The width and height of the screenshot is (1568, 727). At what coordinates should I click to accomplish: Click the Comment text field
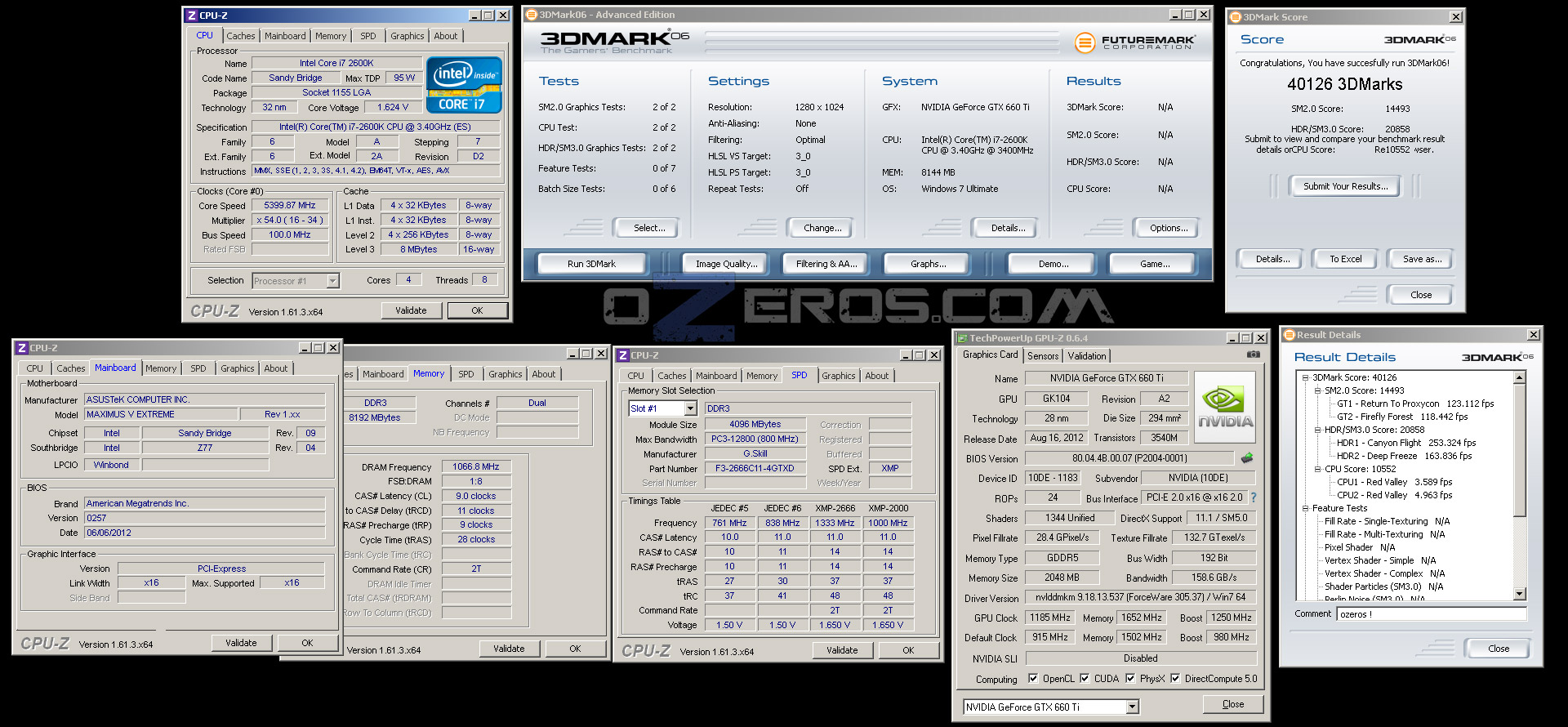(1431, 614)
